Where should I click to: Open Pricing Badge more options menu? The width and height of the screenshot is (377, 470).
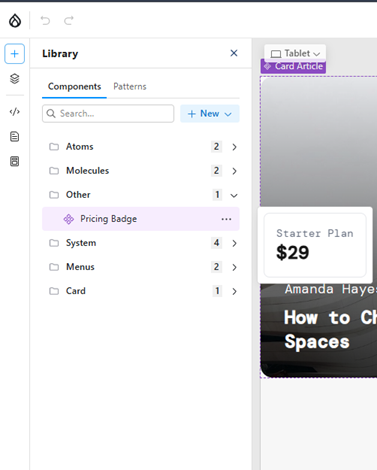[226, 219]
